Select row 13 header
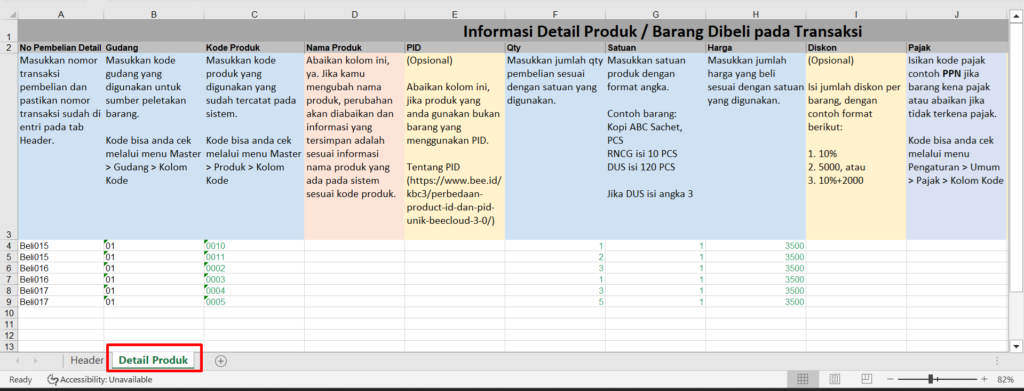This screenshot has height=391, width=1024. click(8, 346)
